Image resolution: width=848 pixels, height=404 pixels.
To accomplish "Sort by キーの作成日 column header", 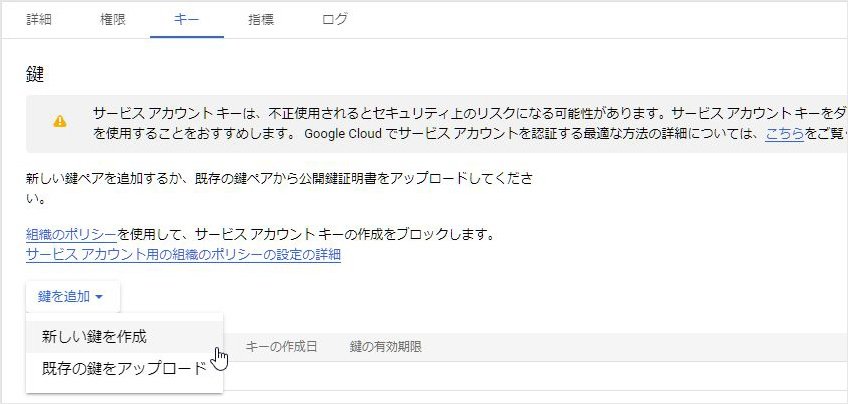I will [x=281, y=347].
